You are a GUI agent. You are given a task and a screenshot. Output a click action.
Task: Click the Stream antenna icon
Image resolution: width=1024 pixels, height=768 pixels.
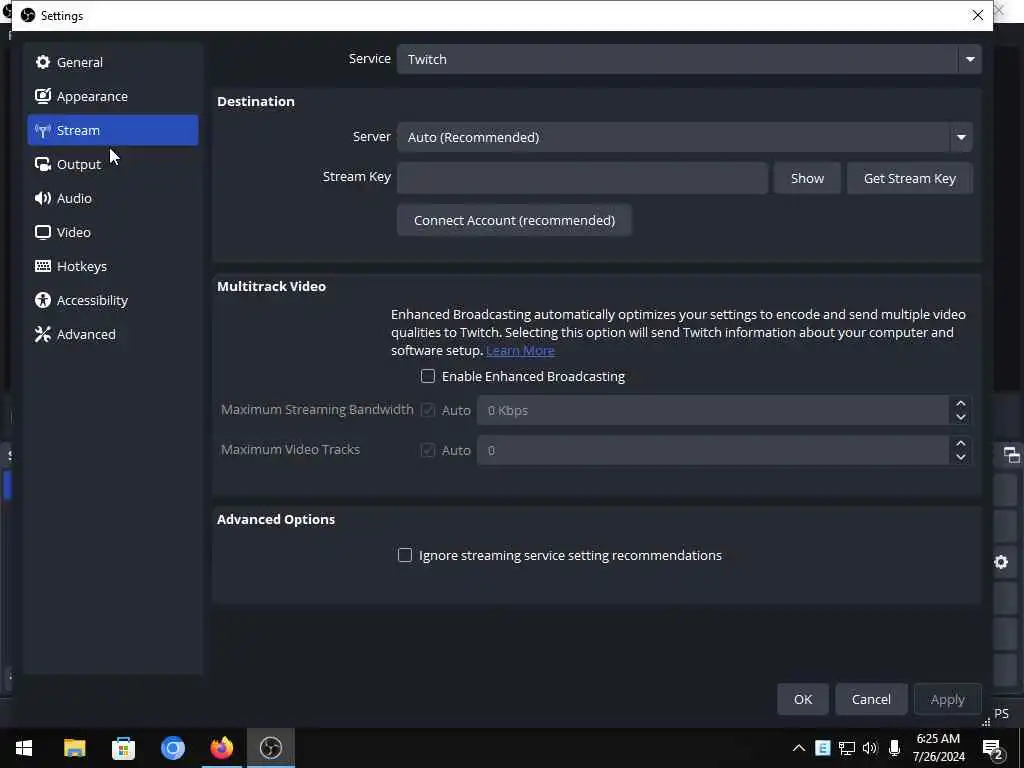(42, 131)
